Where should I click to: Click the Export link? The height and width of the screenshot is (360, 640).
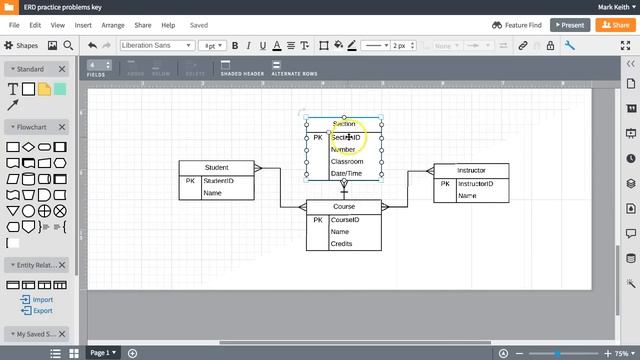coord(37,311)
